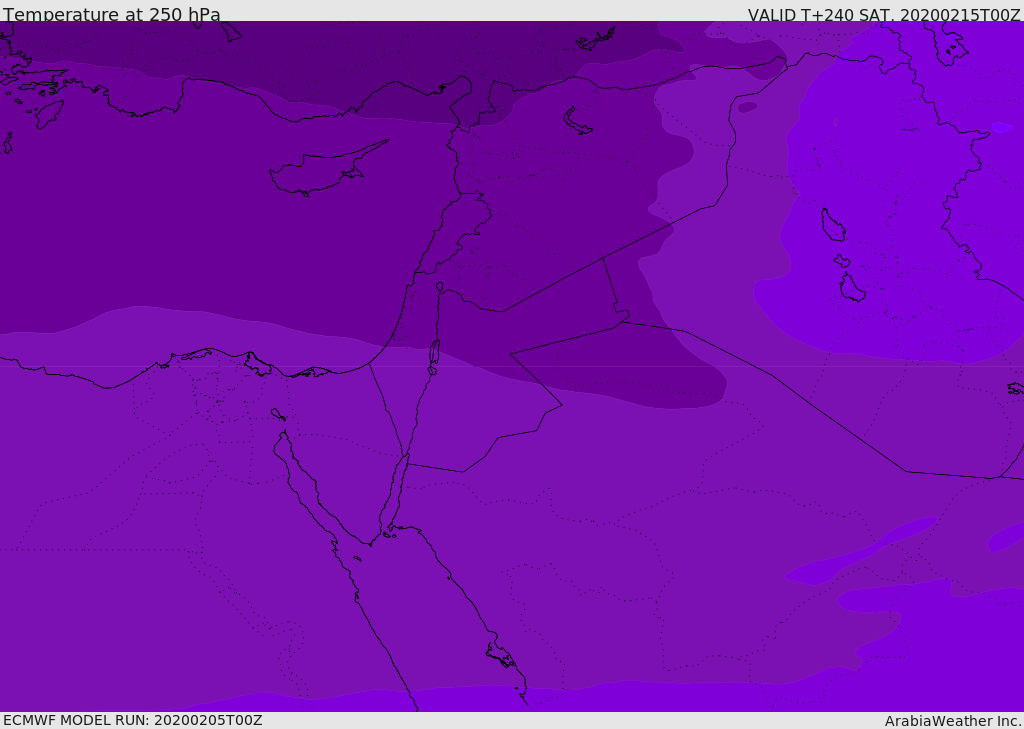Click the "Temperature at 250 hPa" title text
Image resolution: width=1024 pixels, height=729 pixels.
click(112, 14)
